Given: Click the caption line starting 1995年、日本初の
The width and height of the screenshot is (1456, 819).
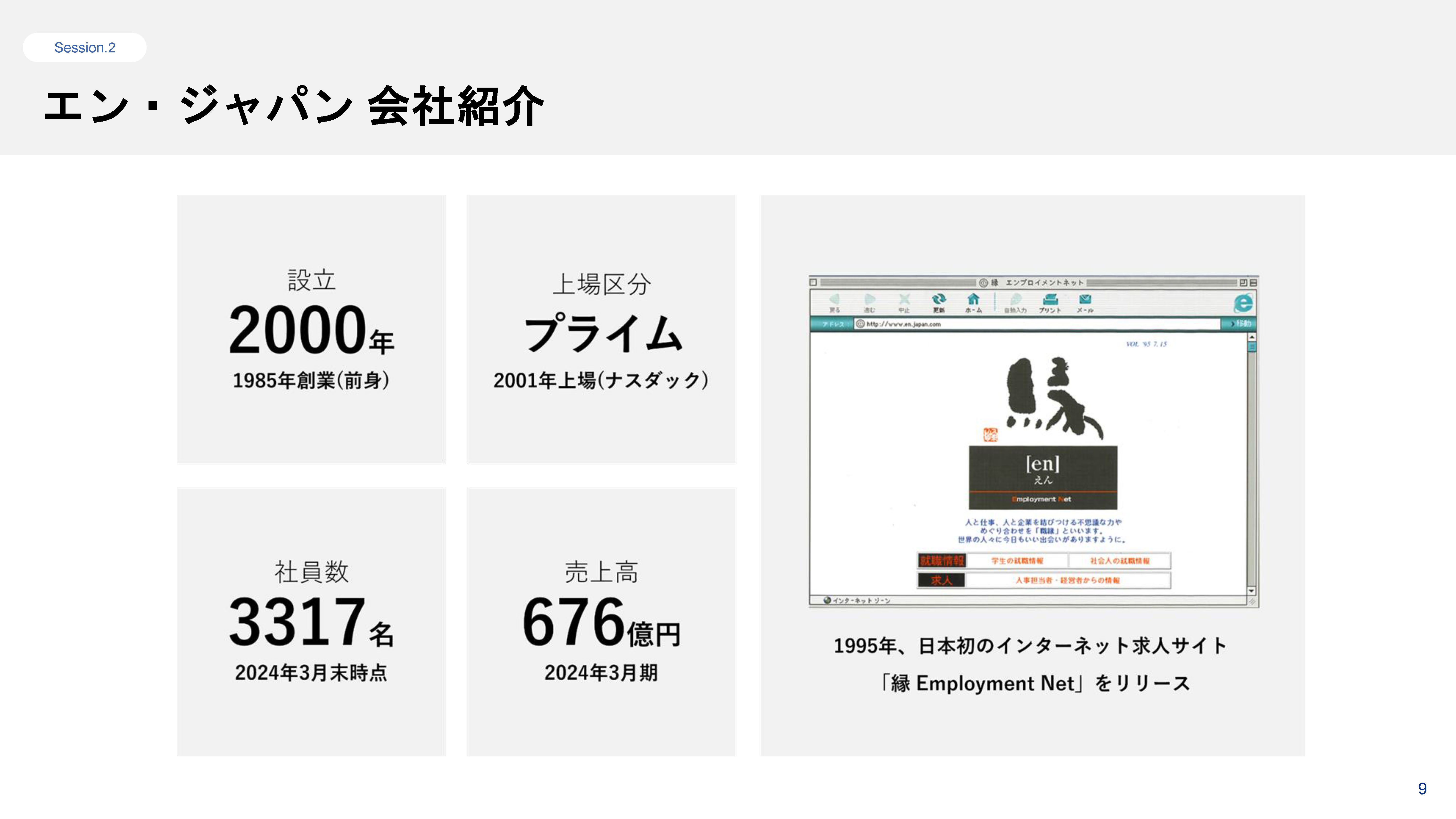Looking at the screenshot, I should point(1030,645).
